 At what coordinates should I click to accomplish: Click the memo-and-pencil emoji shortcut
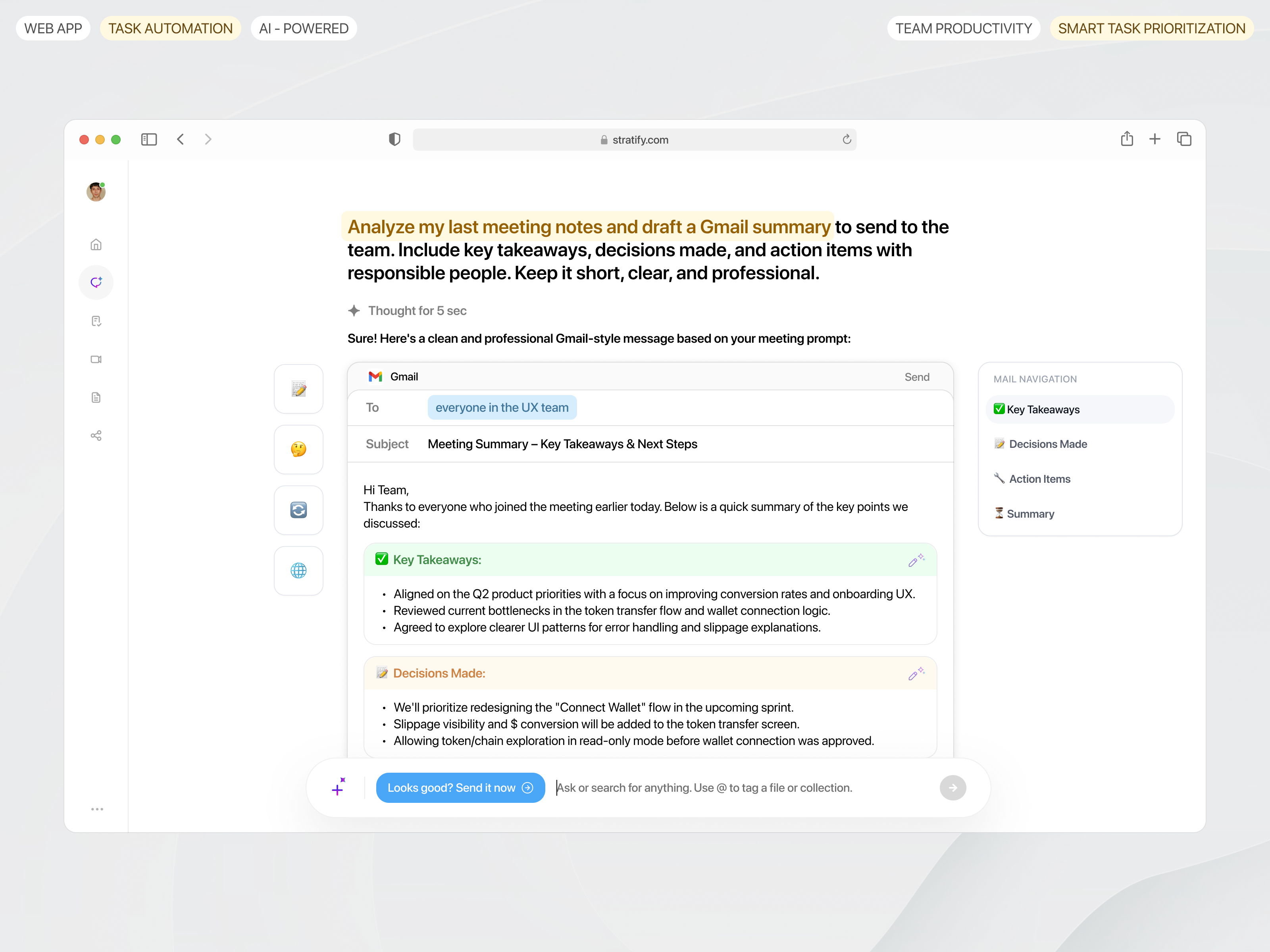[298, 389]
